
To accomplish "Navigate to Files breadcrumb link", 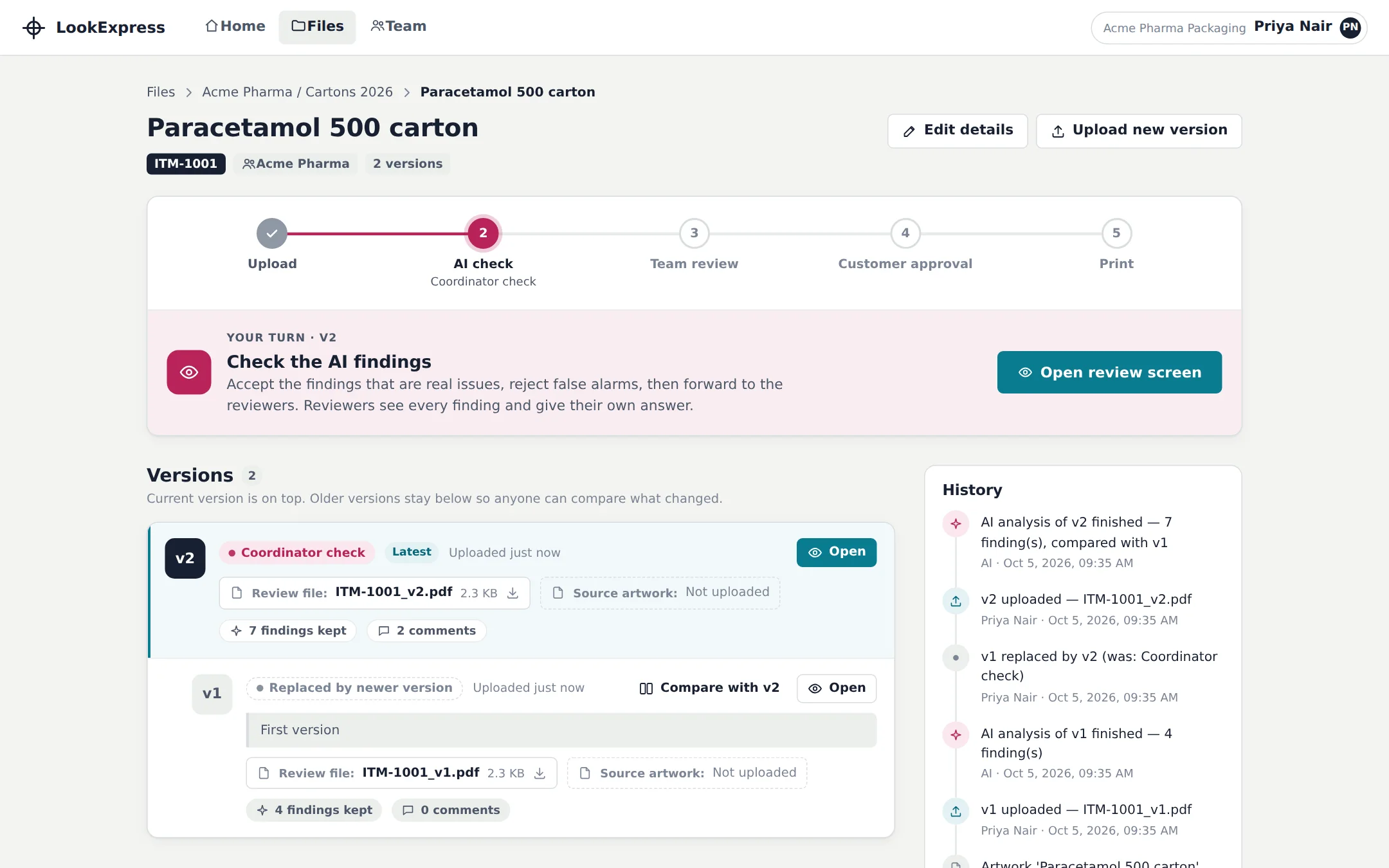I will [x=161, y=92].
